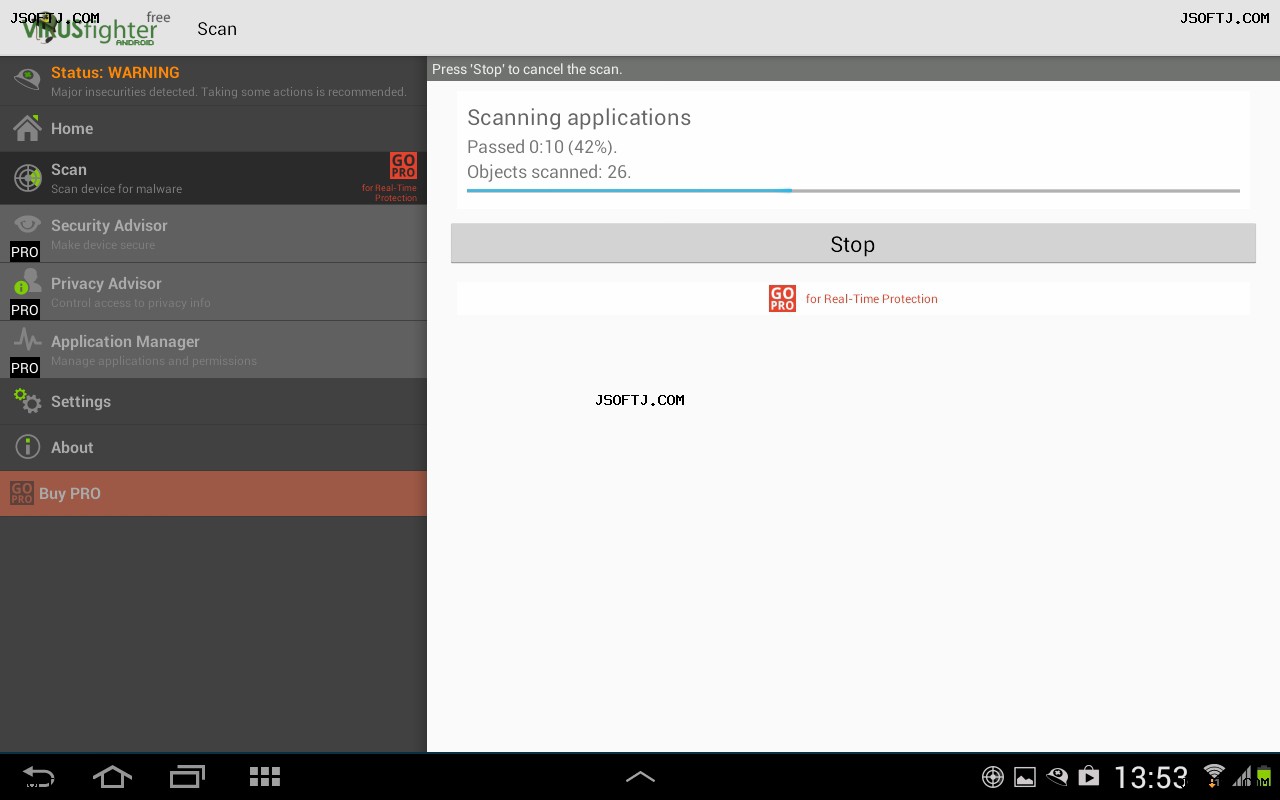Click the scan progress bar
The image size is (1280, 800).
point(853,190)
